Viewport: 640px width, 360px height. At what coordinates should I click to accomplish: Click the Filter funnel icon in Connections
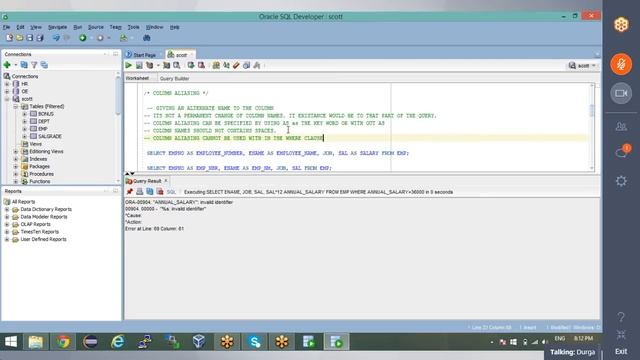click(x=34, y=65)
